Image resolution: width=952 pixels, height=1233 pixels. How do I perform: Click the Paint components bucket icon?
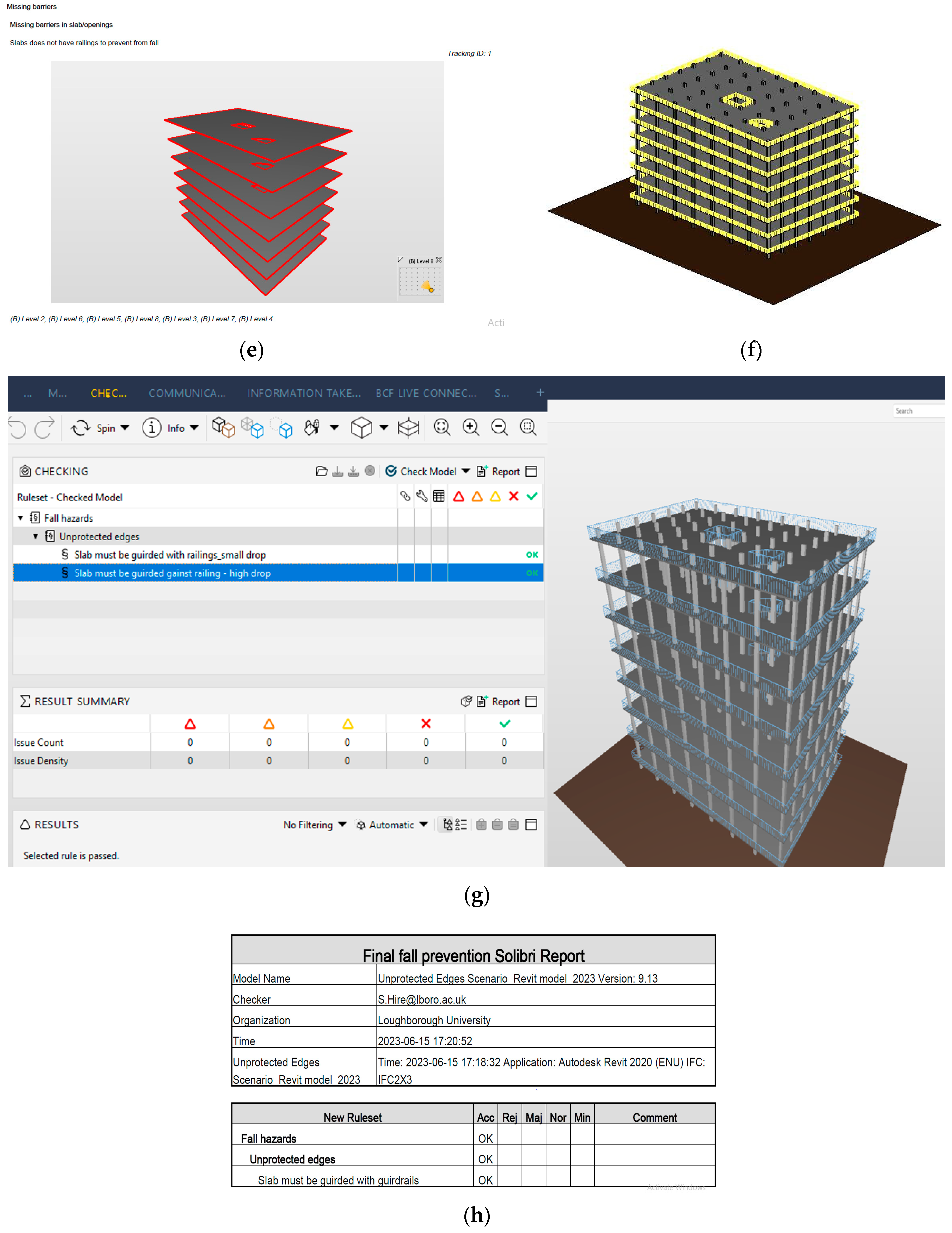pos(312,427)
